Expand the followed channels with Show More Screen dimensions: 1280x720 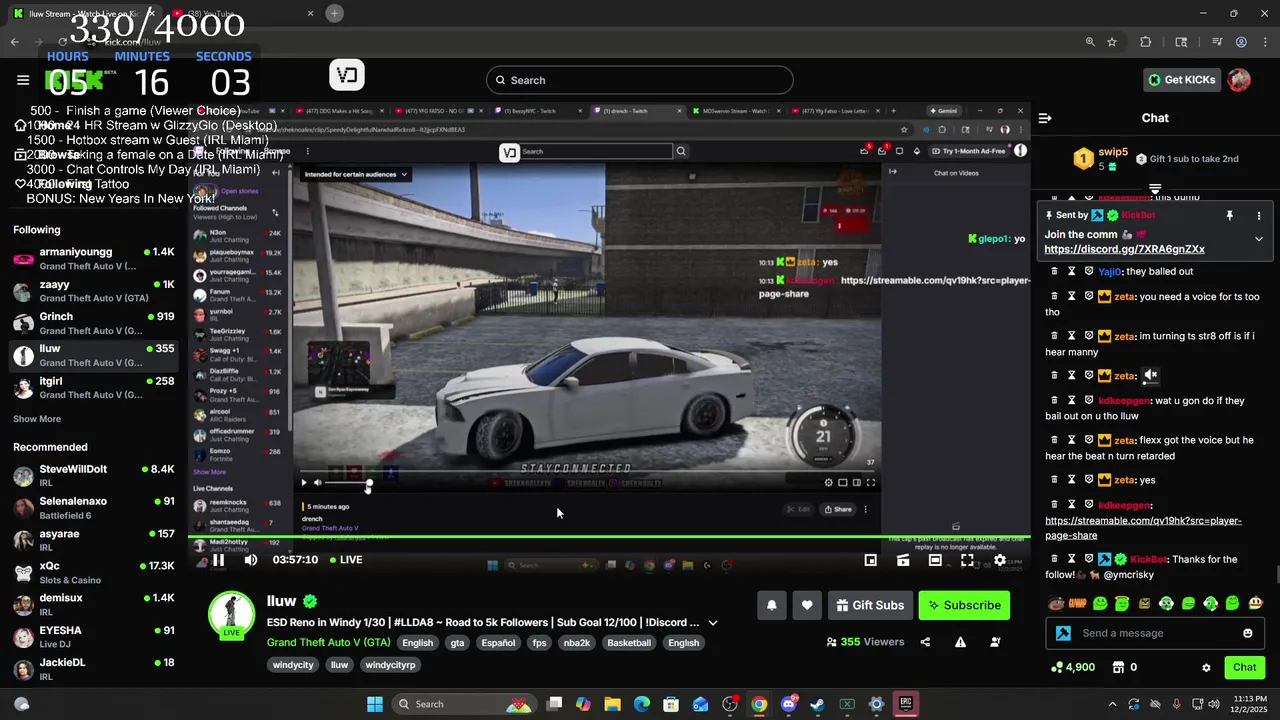(x=37, y=419)
